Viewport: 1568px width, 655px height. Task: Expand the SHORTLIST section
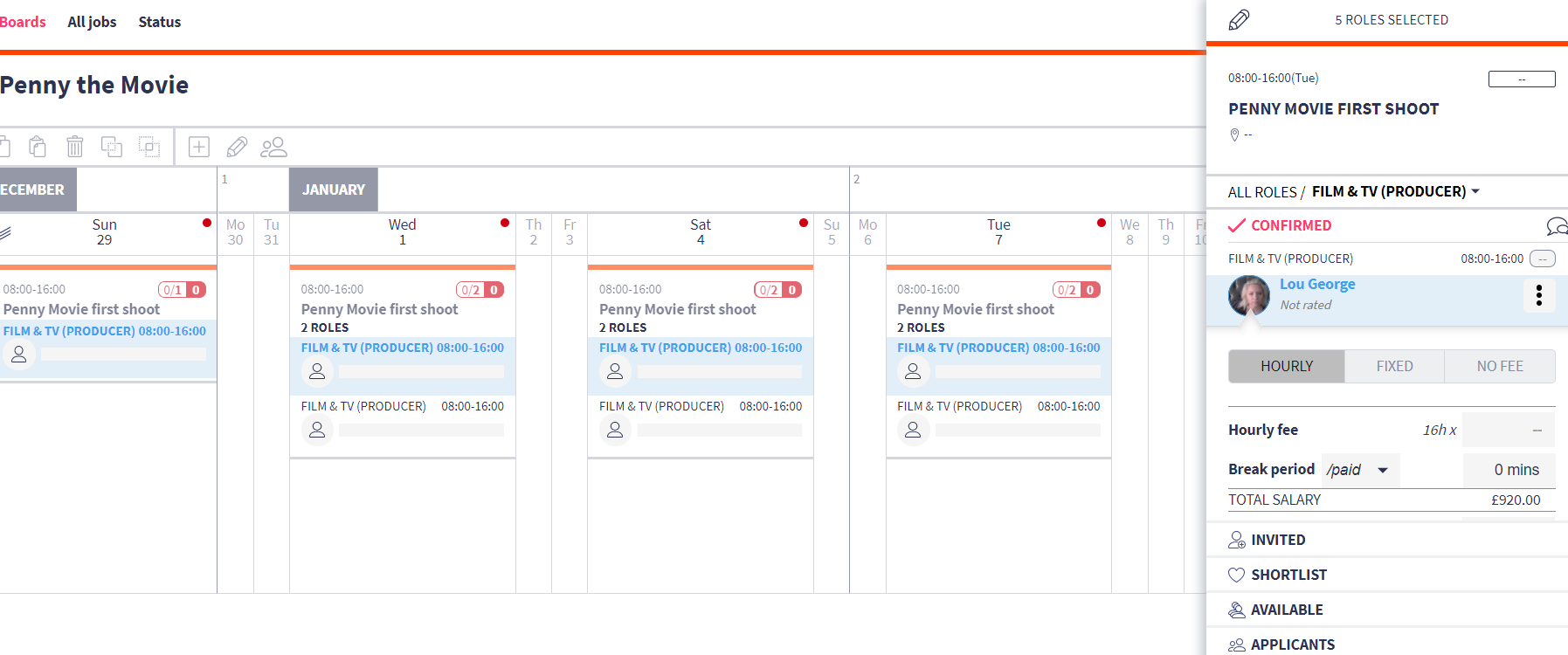point(1288,575)
